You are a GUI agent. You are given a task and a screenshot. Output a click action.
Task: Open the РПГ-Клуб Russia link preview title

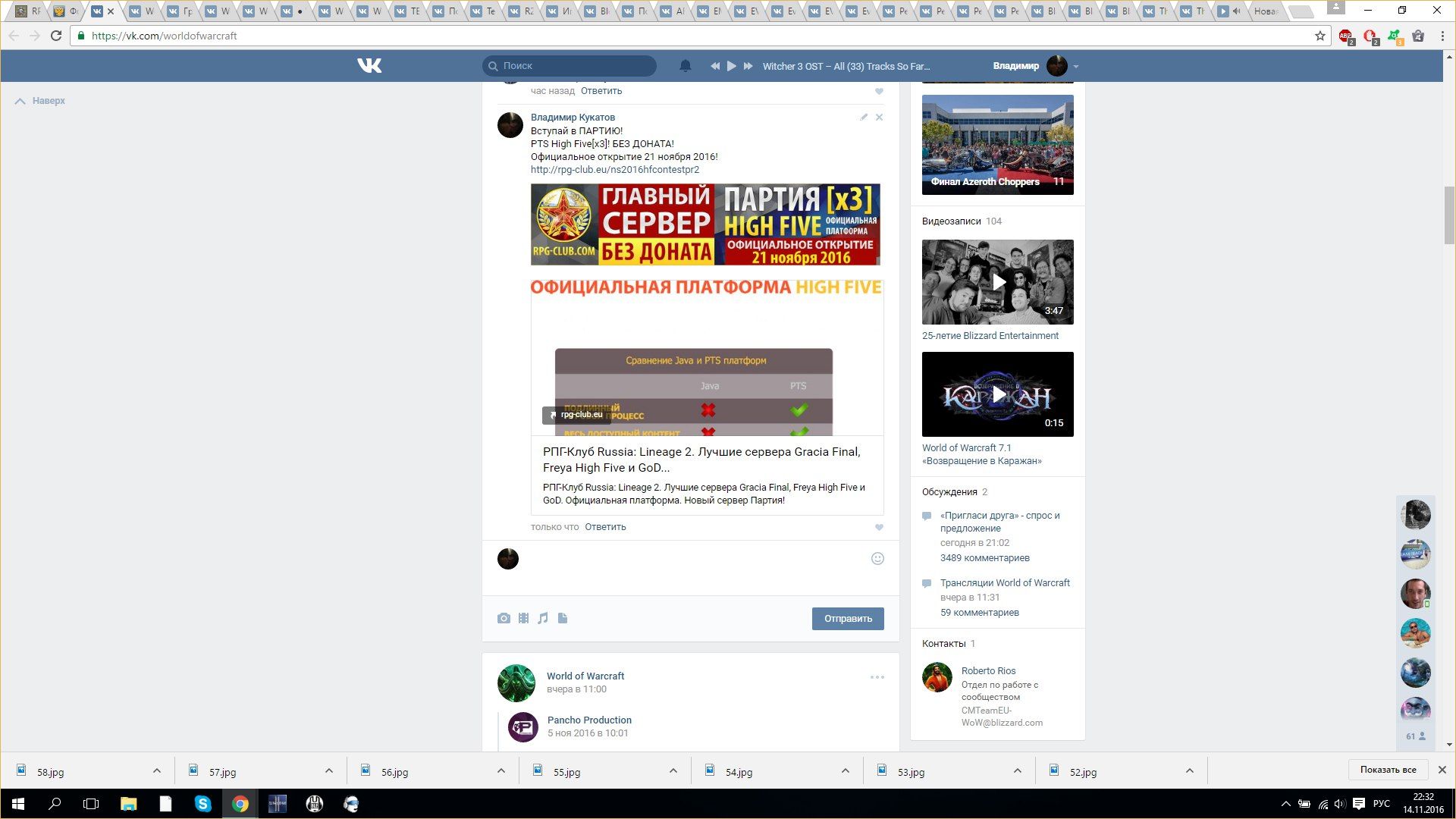(701, 460)
